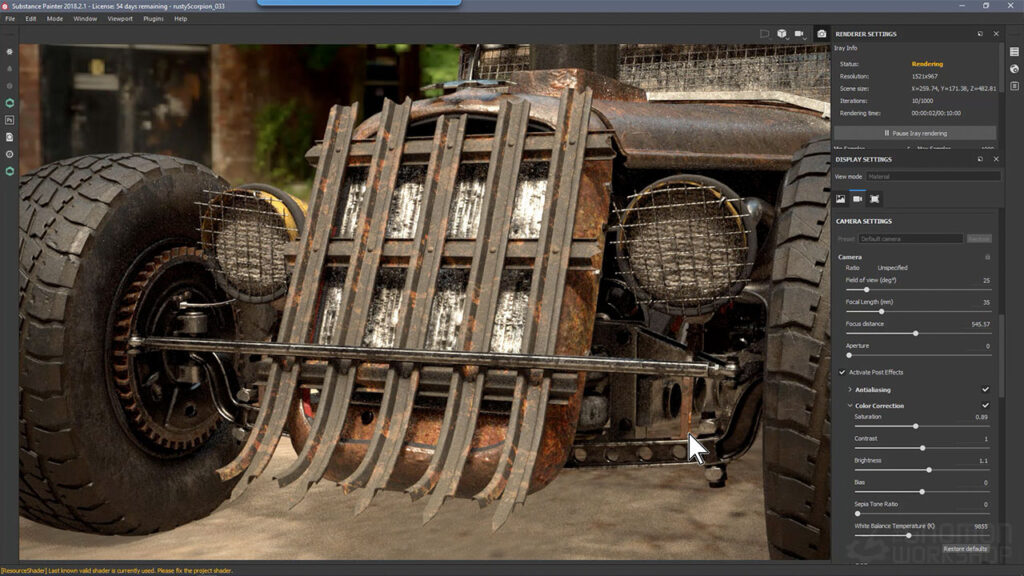
Task: Click the dimmed triangle icon in left toolbar
Action: 9,69
